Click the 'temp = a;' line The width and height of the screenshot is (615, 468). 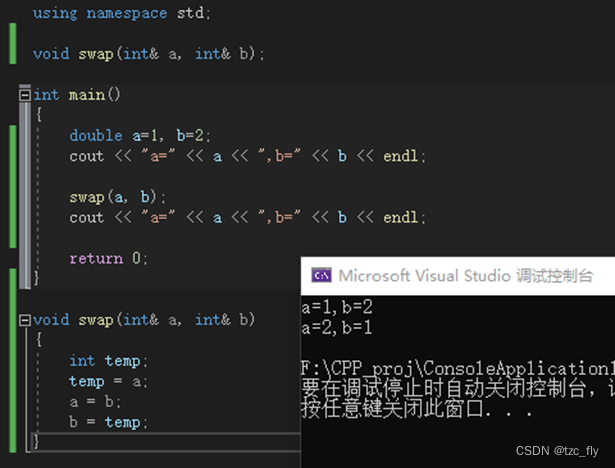point(109,381)
